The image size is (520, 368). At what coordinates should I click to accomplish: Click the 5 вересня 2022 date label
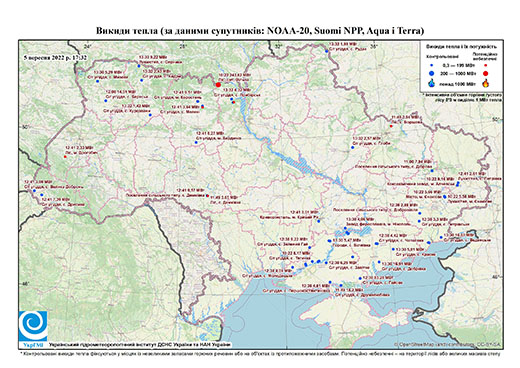coord(55,57)
